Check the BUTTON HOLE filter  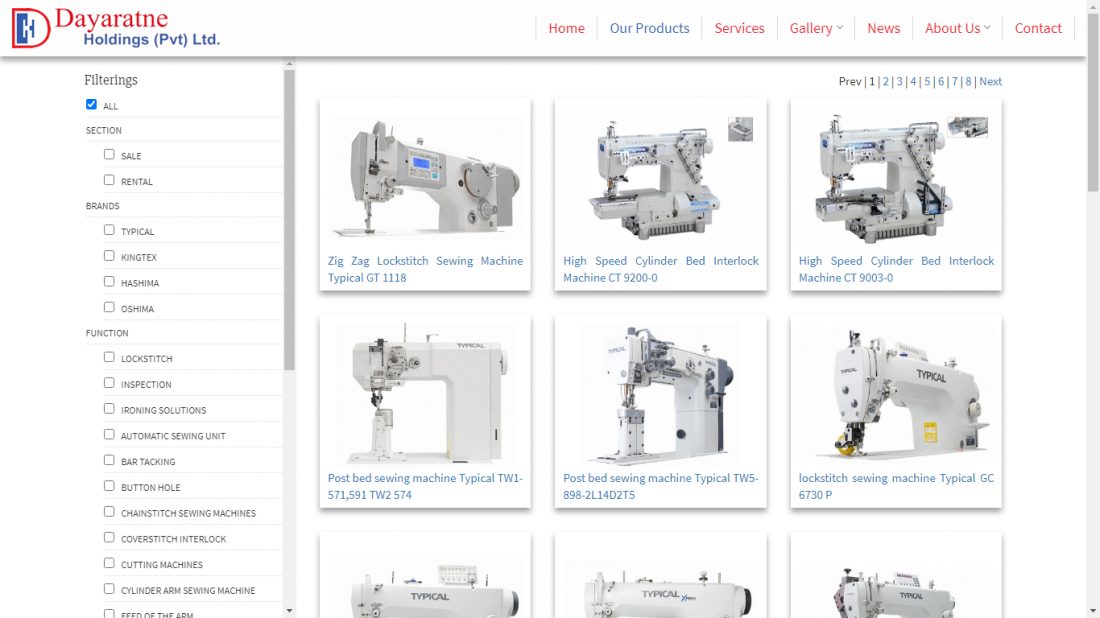(109, 486)
